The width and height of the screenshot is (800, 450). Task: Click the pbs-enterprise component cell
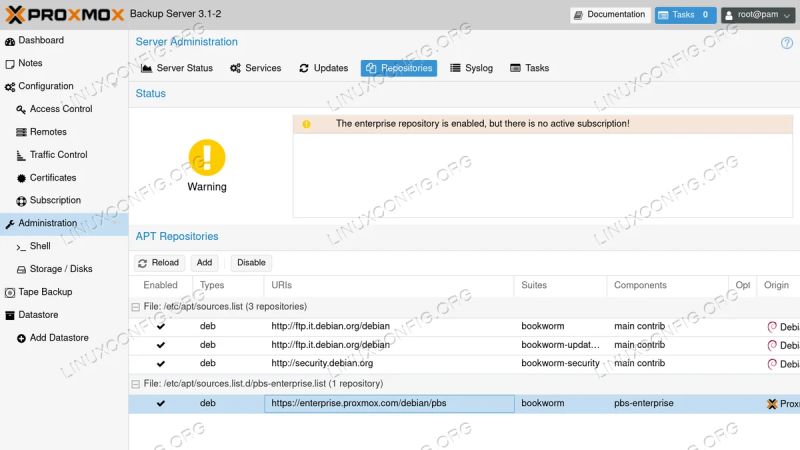pos(668,404)
